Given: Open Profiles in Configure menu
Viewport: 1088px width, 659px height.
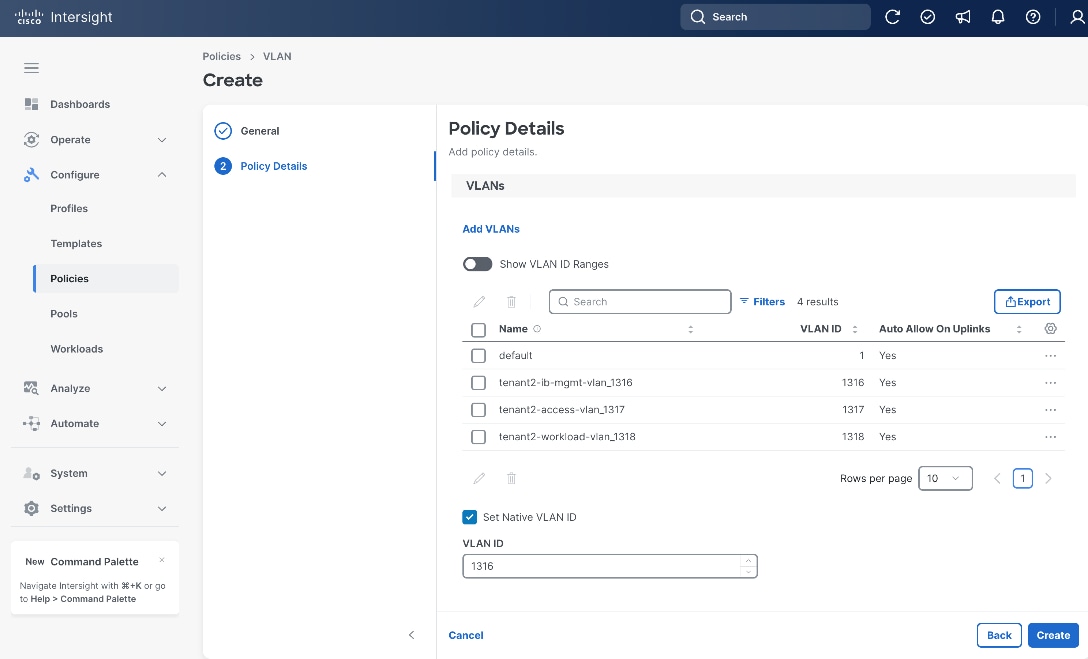Looking at the screenshot, I should tap(69, 208).
